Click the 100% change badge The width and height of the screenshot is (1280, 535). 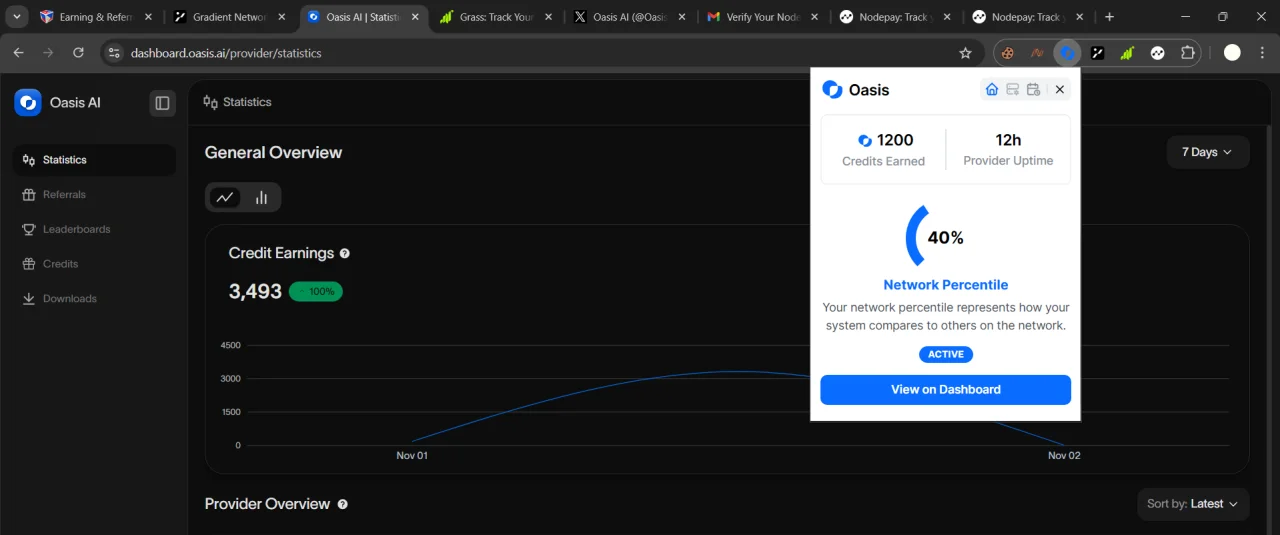pos(316,292)
